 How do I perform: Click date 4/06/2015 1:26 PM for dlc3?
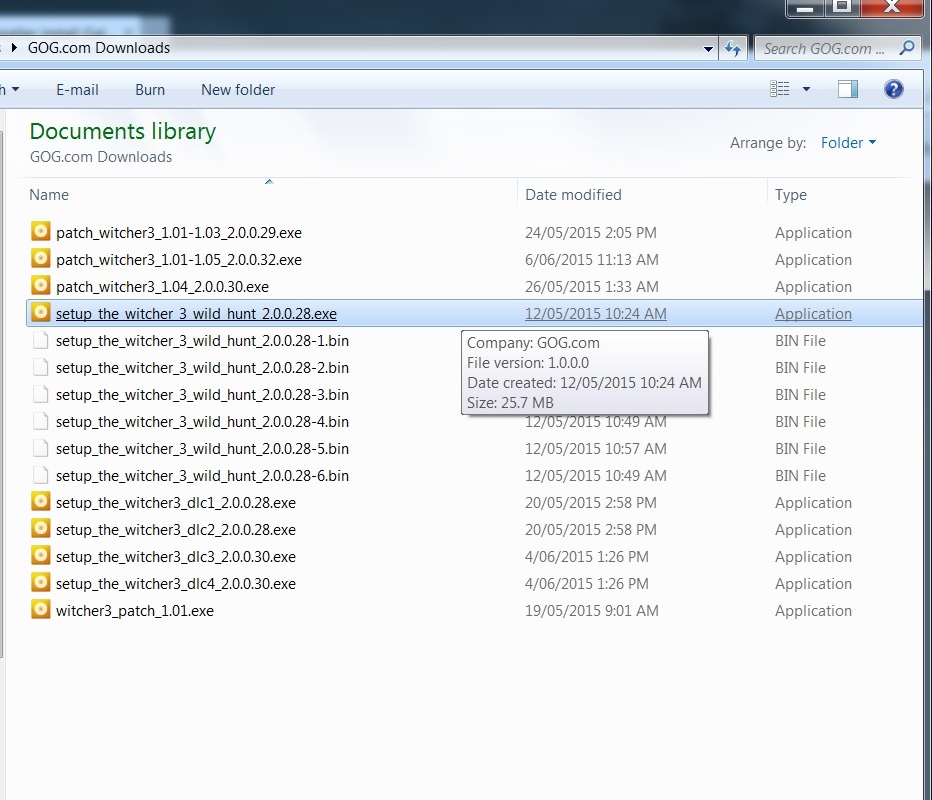(x=587, y=557)
